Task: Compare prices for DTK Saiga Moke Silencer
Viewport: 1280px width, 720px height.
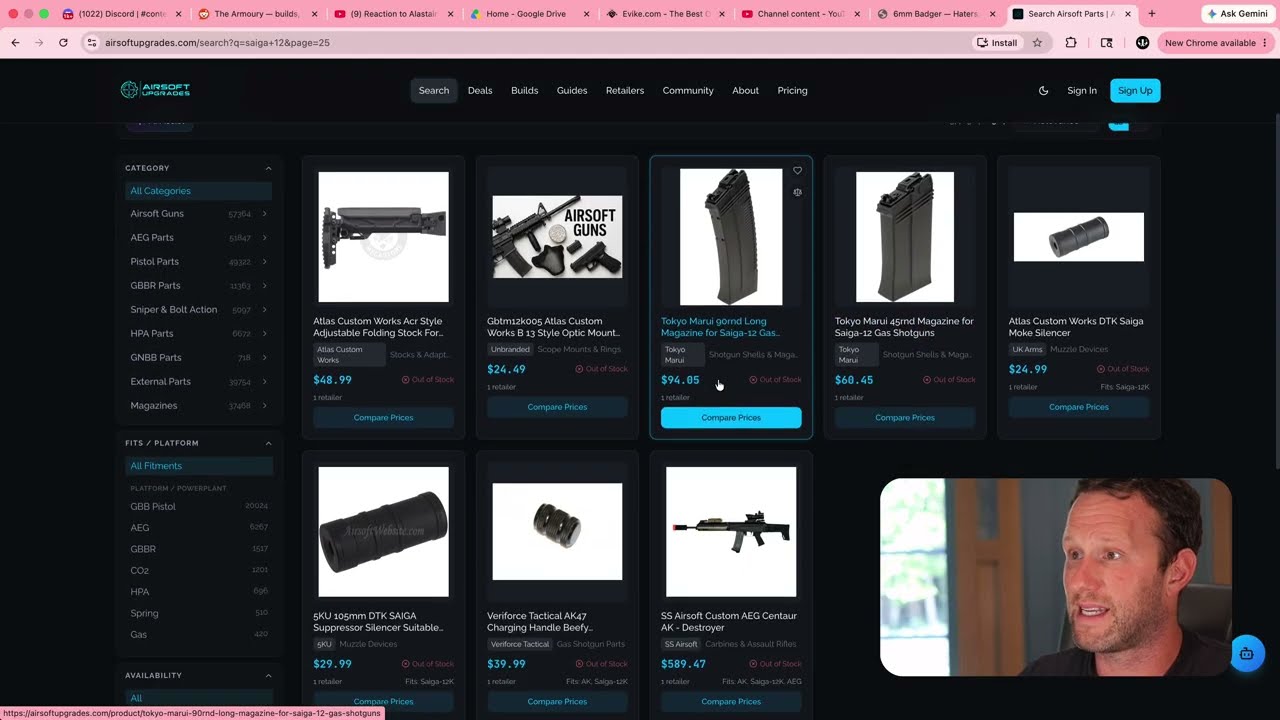Action: pyautogui.click(x=1079, y=407)
